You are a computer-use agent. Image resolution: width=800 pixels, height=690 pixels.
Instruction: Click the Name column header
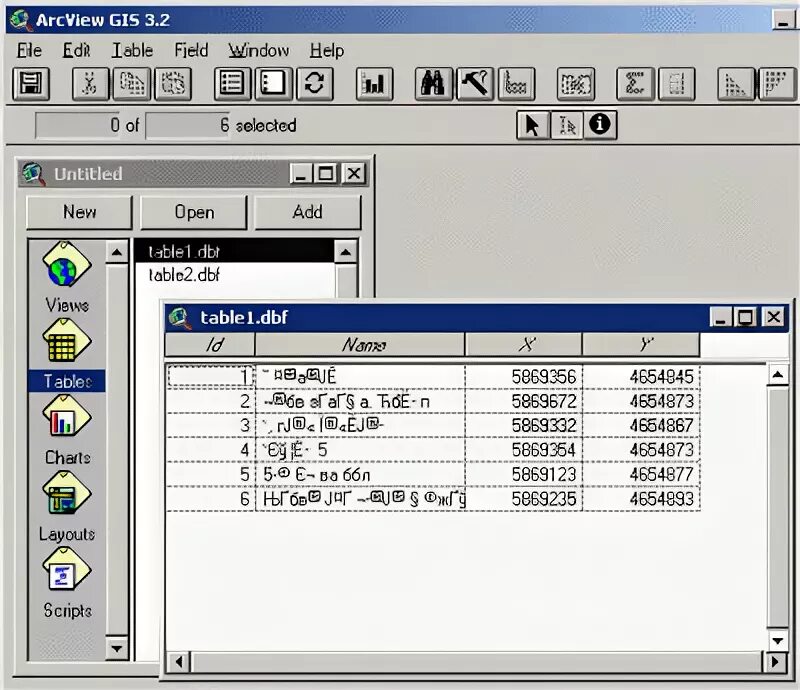coord(360,345)
